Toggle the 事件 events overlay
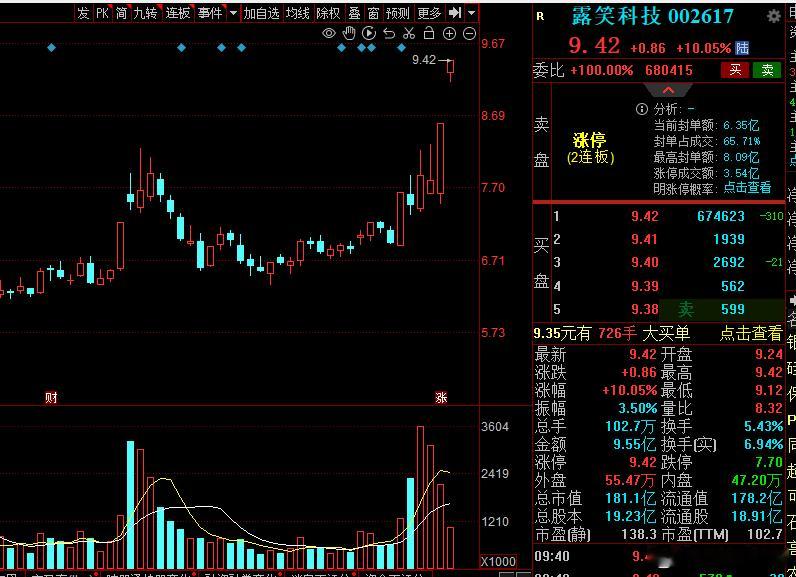 point(210,13)
